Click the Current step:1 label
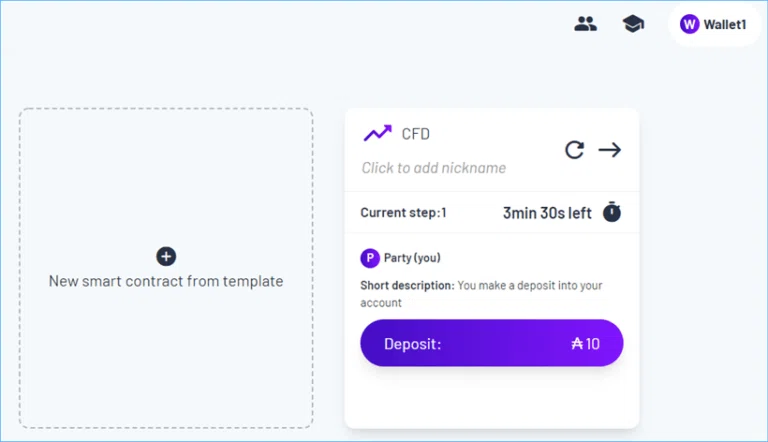Screen dimensions: 768x442 (404, 213)
